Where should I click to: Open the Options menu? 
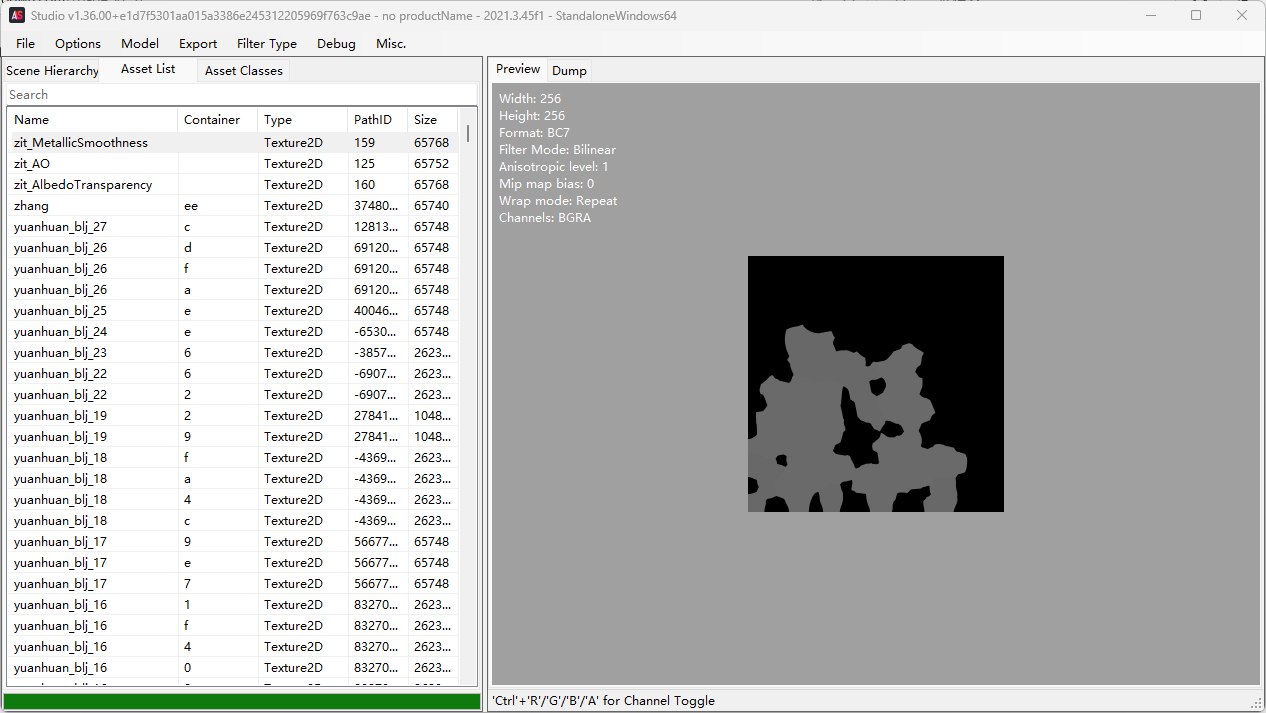point(78,44)
